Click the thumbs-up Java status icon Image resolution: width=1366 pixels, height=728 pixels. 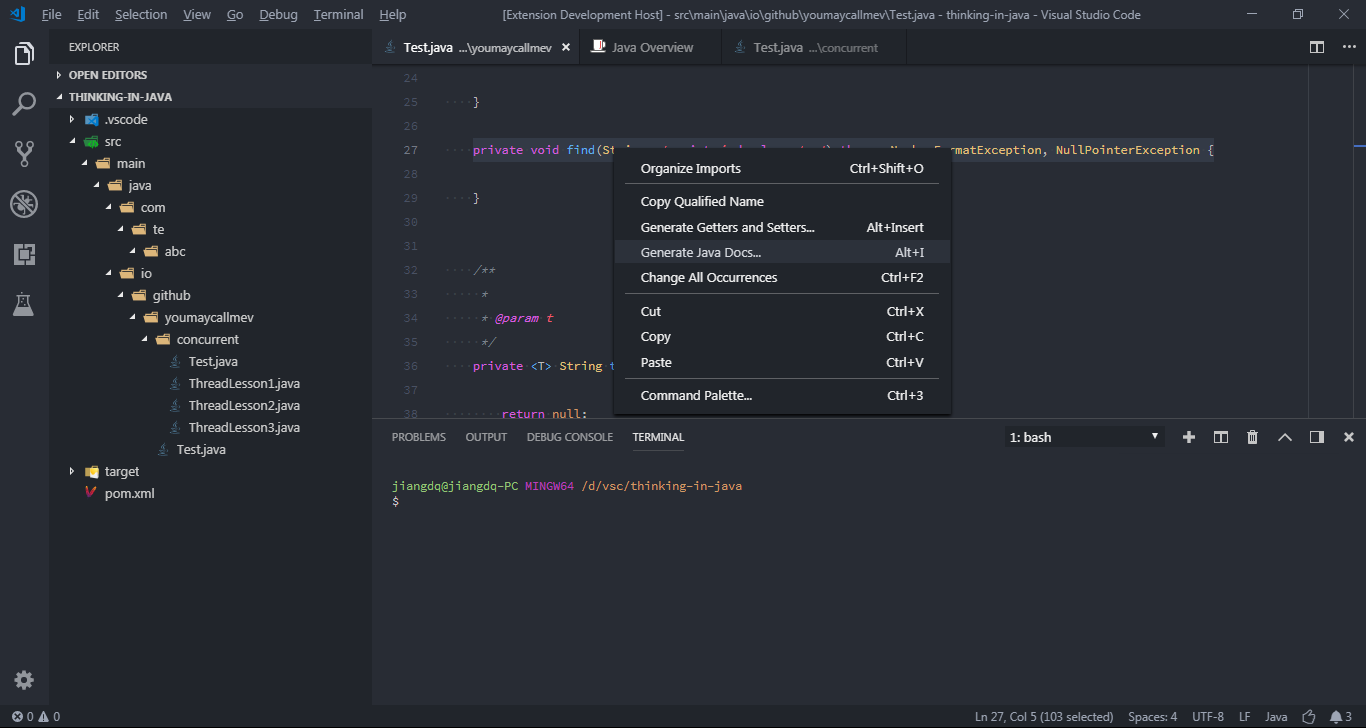1309,717
